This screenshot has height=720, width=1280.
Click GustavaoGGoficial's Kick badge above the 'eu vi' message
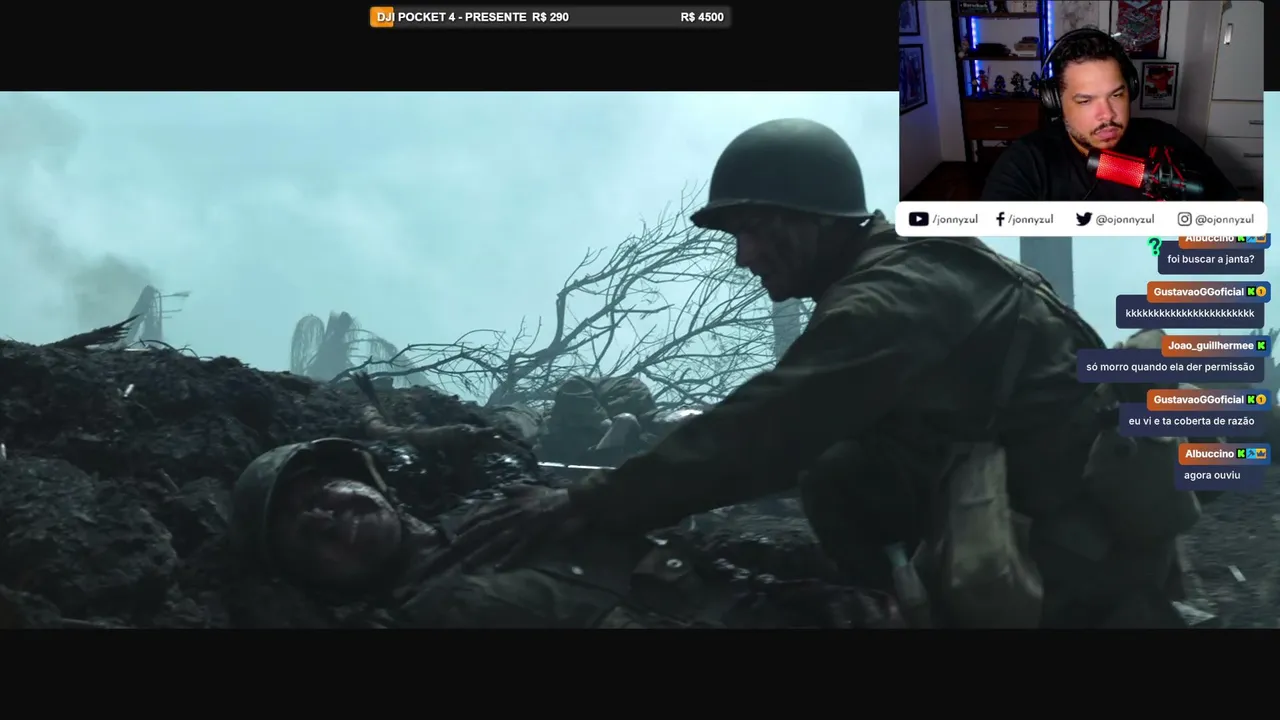pyautogui.click(x=1251, y=400)
